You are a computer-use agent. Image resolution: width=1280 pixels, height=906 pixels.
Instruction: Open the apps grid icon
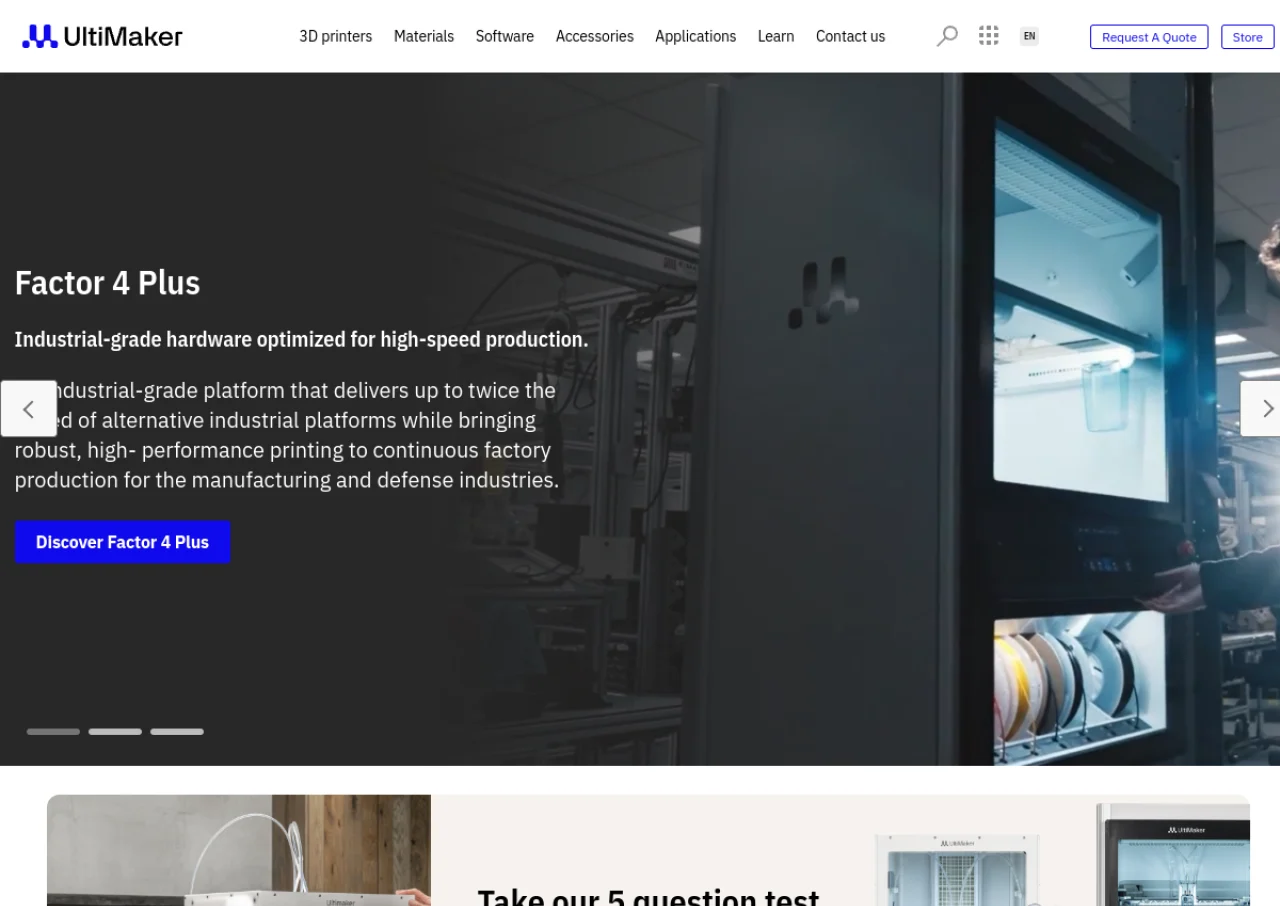[x=989, y=36]
